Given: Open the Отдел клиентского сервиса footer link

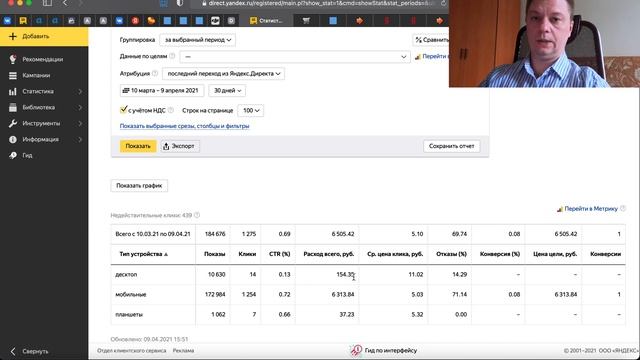Looking at the screenshot, I should tap(131, 351).
